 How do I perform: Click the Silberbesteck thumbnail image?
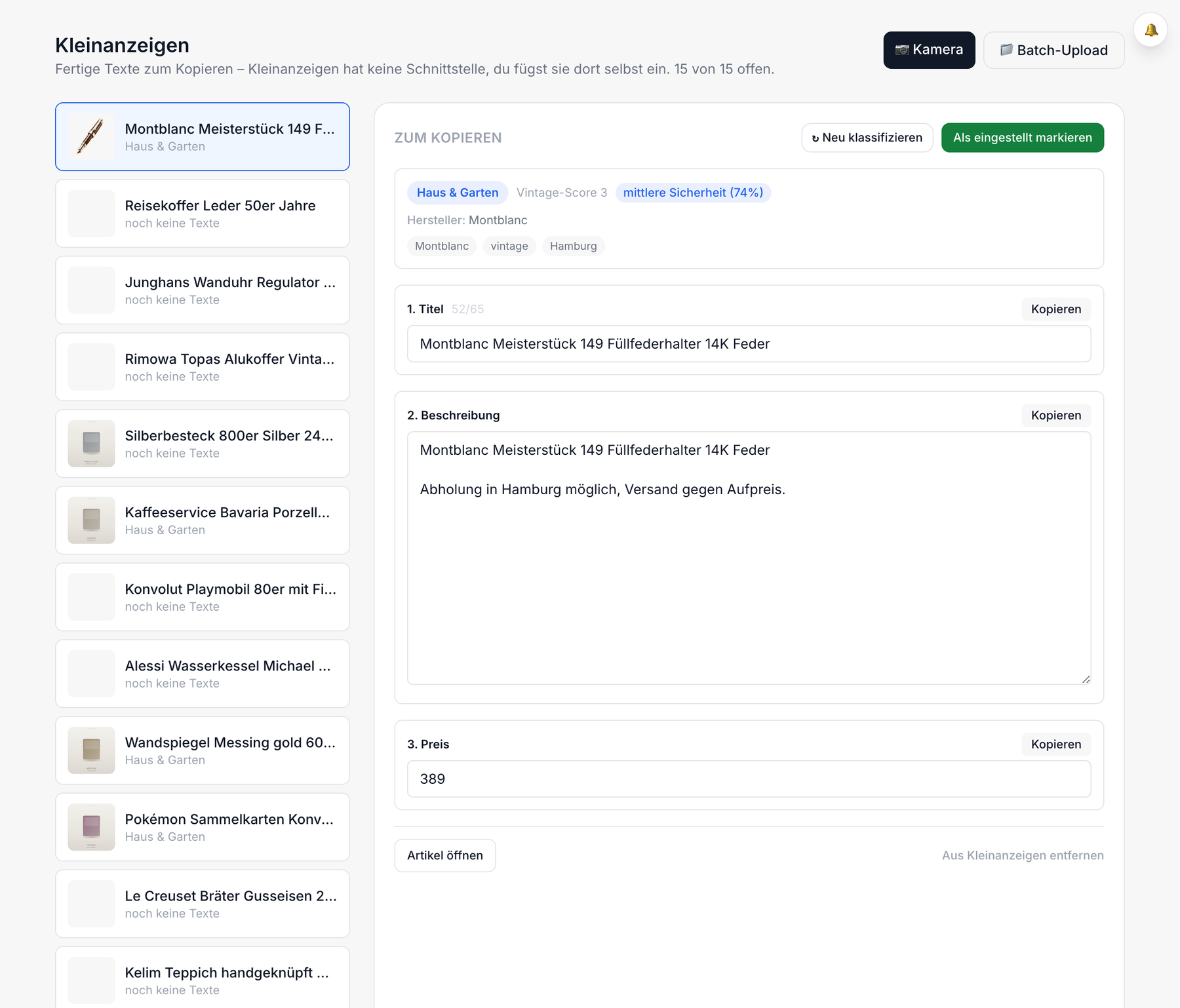(91, 444)
